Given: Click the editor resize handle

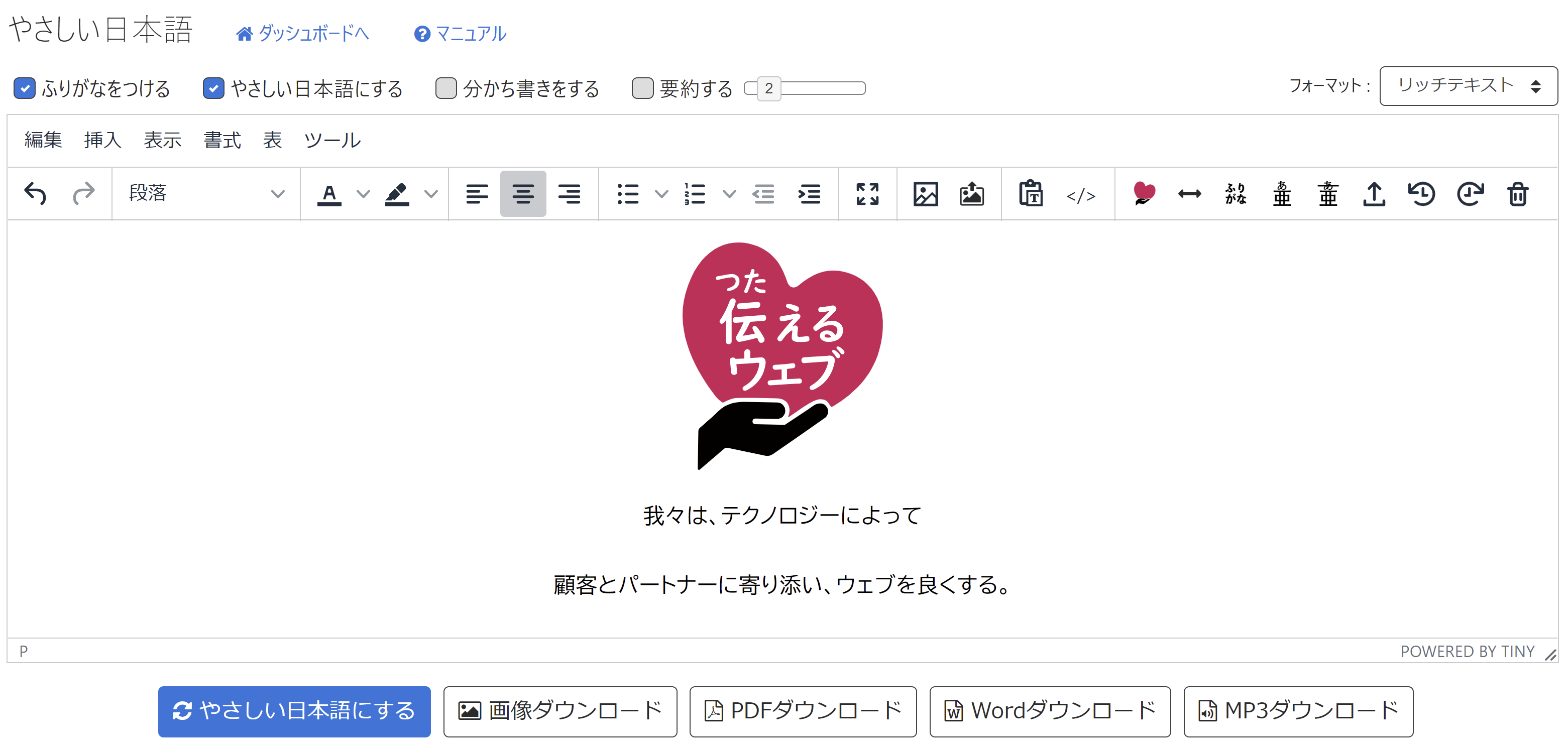Looking at the screenshot, I should point(1550,654).
